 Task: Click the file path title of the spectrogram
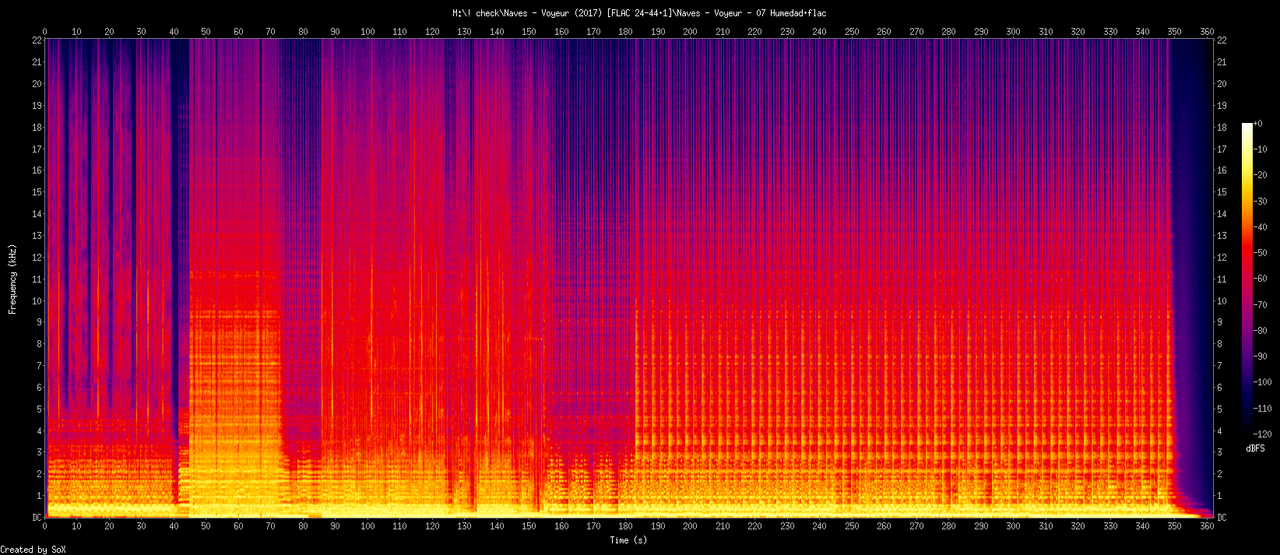click(x=639, y=14)
